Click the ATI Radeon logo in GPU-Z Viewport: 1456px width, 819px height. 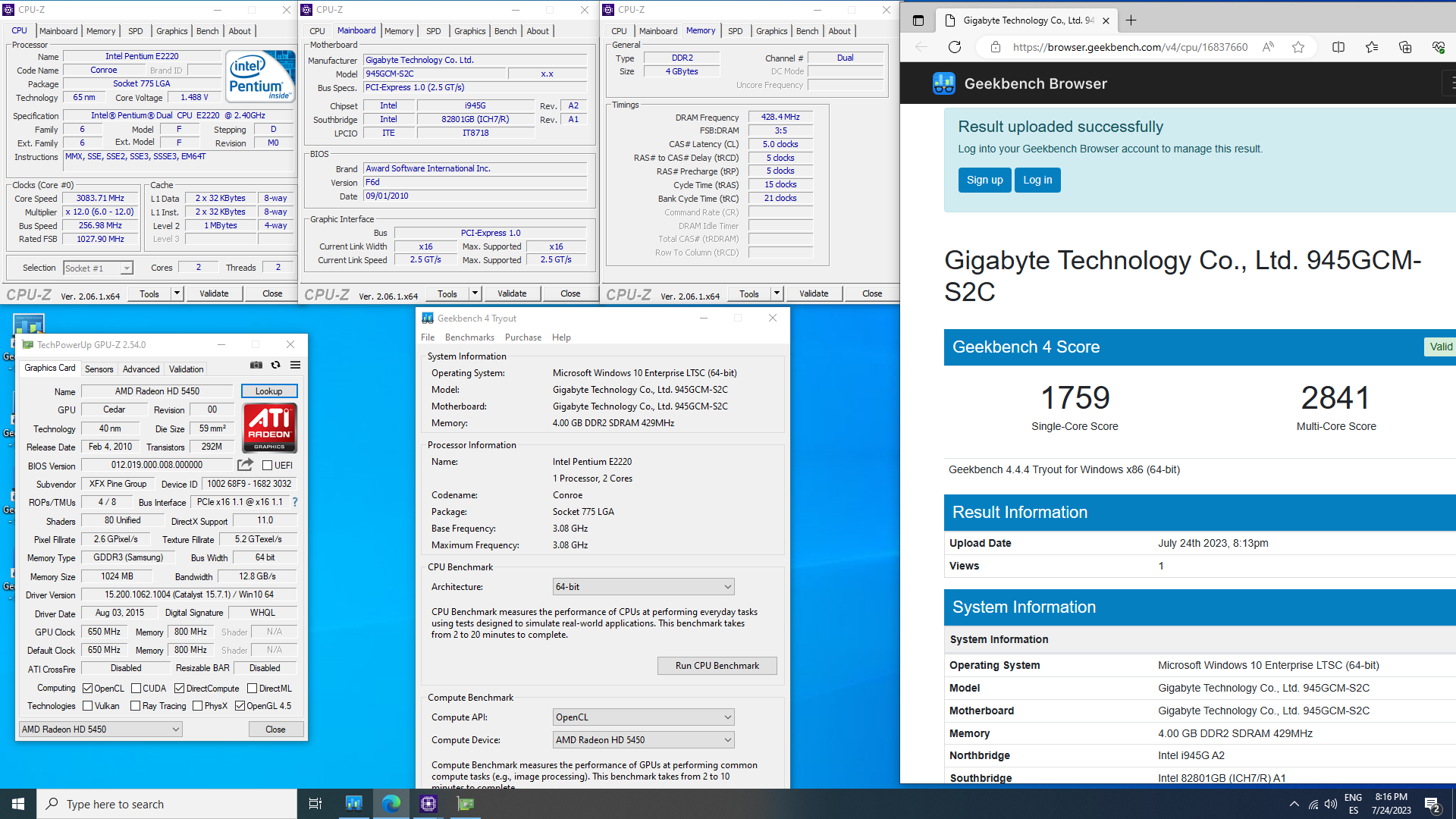click(269, 428)
